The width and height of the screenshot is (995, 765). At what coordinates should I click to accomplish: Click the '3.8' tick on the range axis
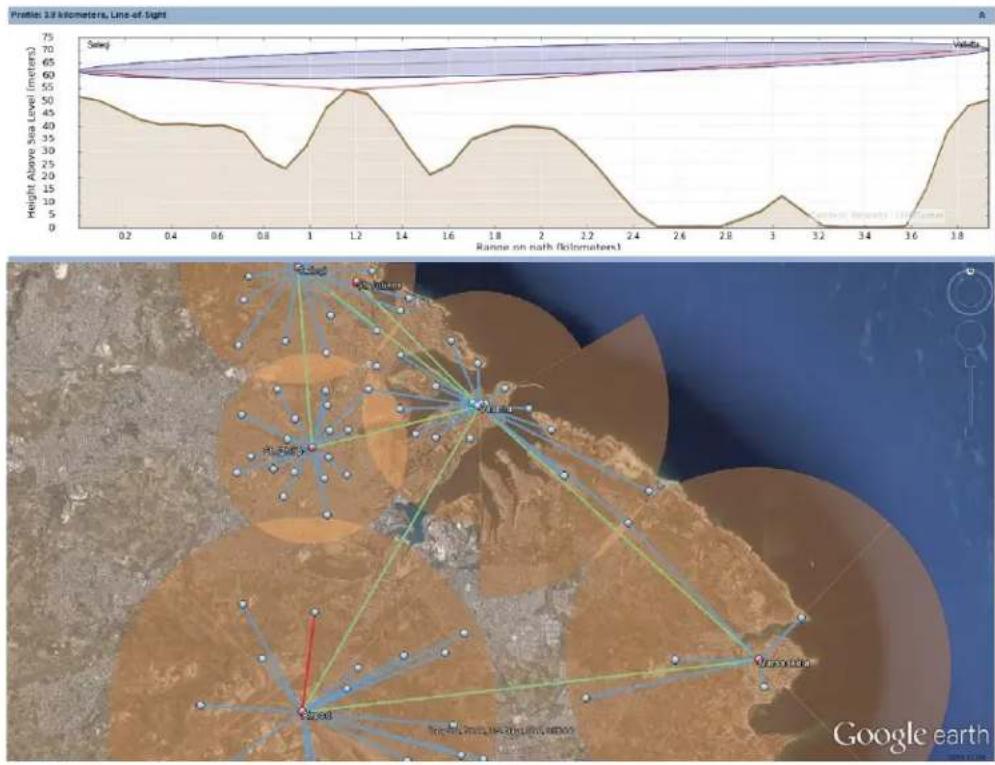(x=958, y=236)
